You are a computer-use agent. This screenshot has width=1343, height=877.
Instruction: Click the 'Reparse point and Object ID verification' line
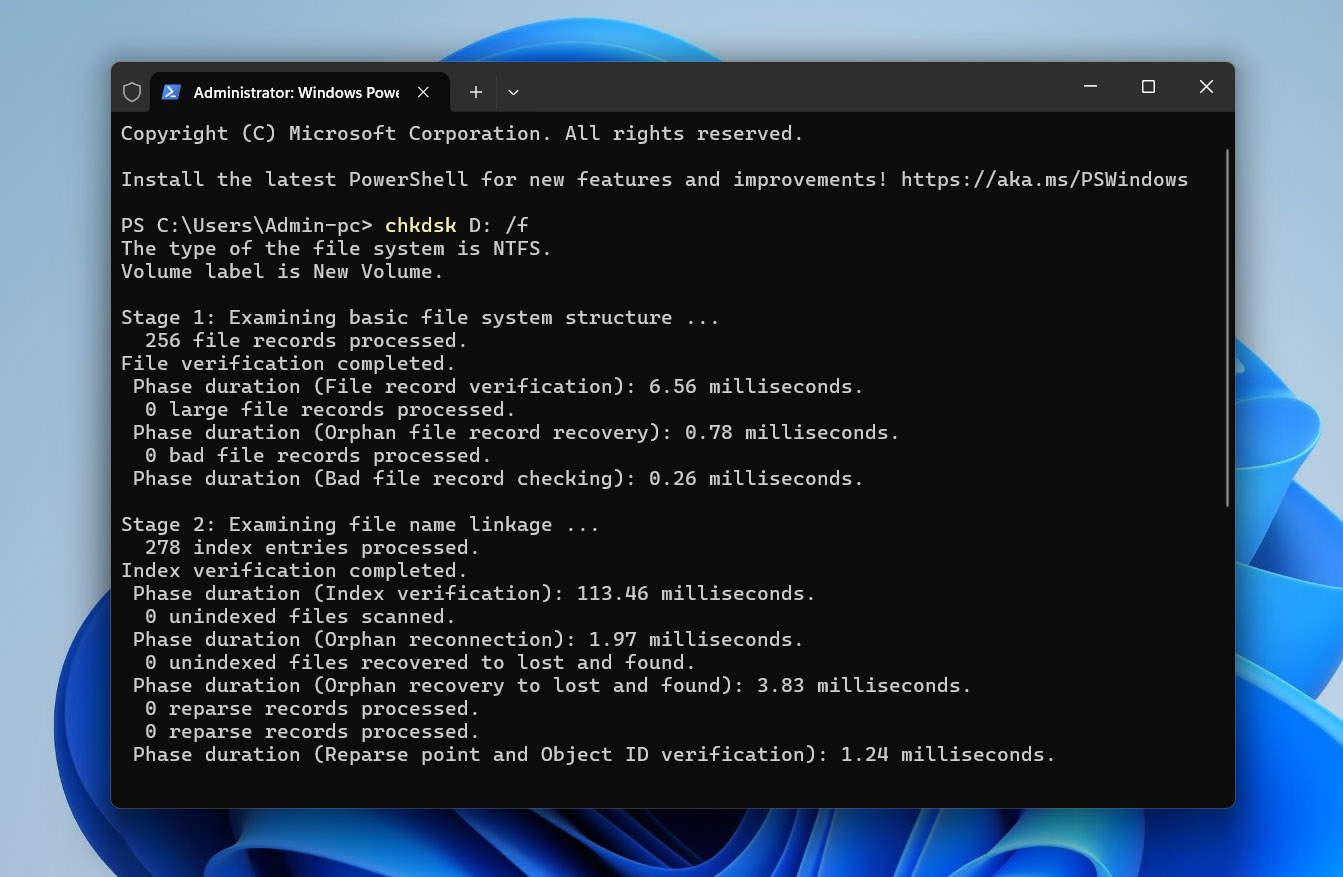[x=594, y=755]
